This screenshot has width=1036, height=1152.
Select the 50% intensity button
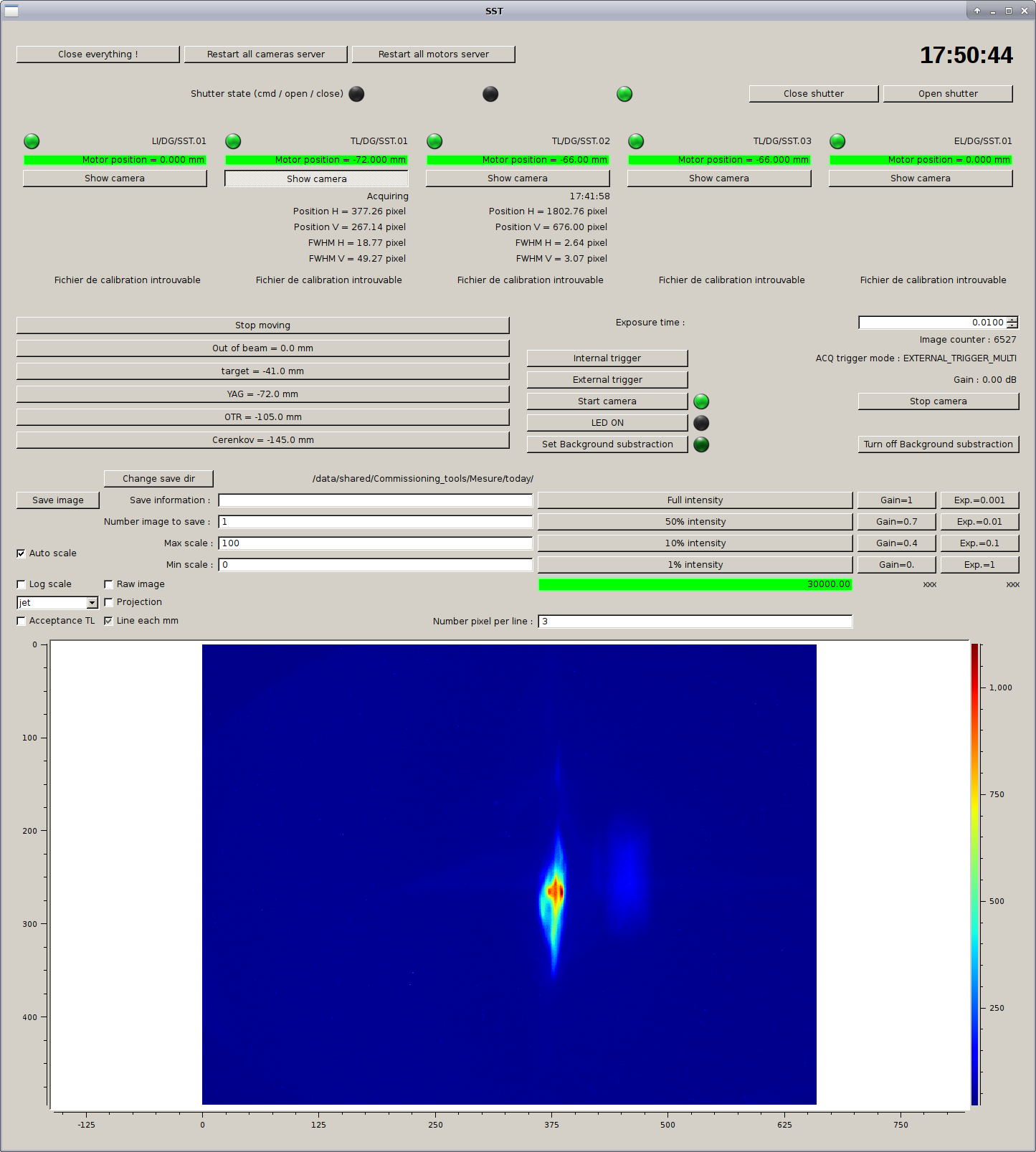click(x=694, y=522)
